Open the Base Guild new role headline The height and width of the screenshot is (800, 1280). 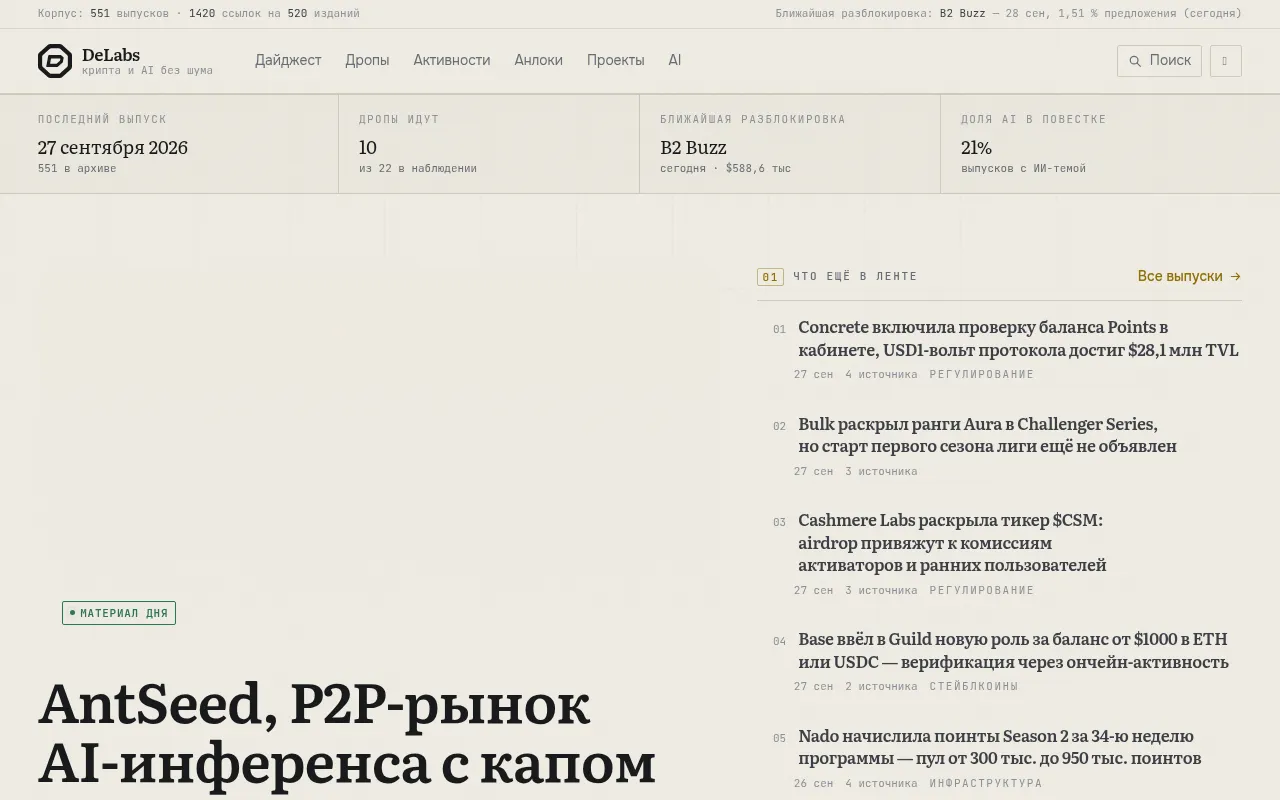click(1013, 650)
